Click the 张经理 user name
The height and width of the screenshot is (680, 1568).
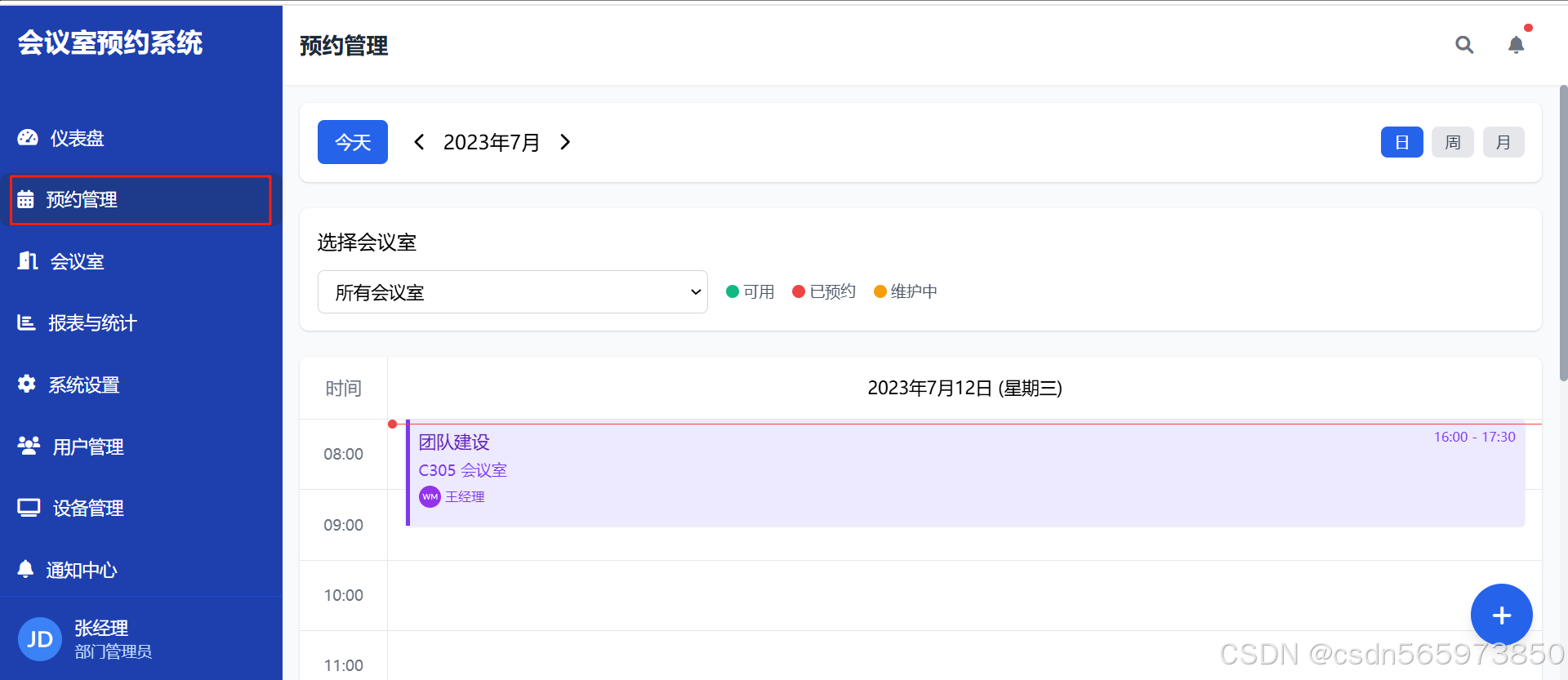pyautogui.click(x=101, y=628)
